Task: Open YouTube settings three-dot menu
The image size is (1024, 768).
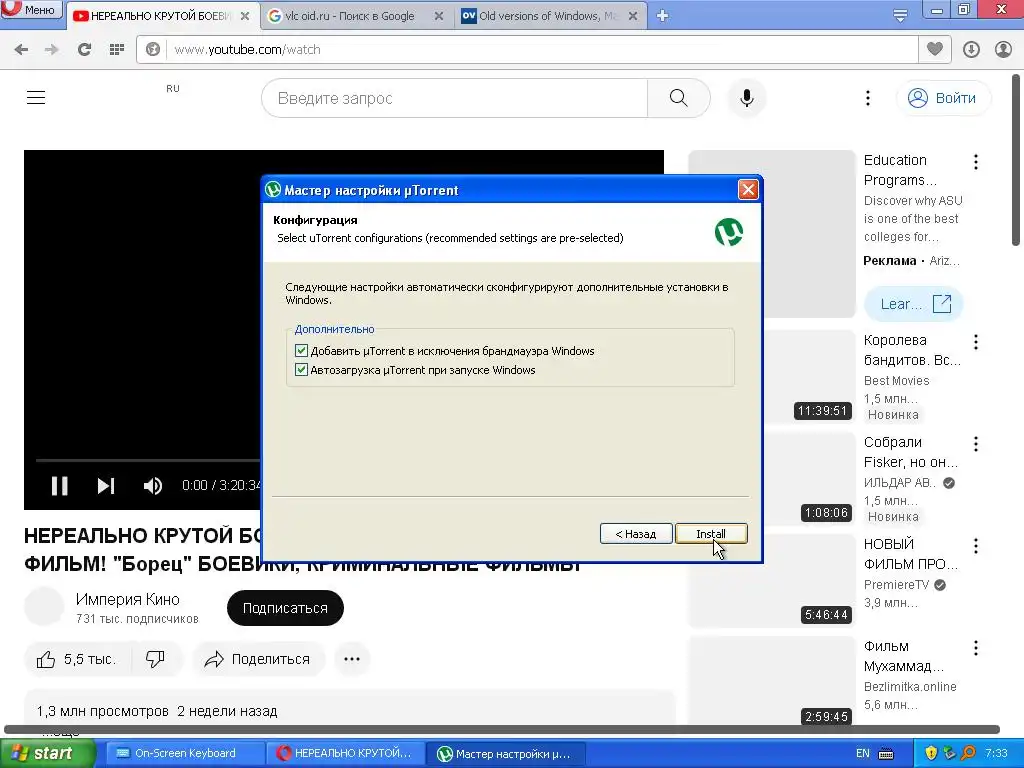Action: (867, 98)
